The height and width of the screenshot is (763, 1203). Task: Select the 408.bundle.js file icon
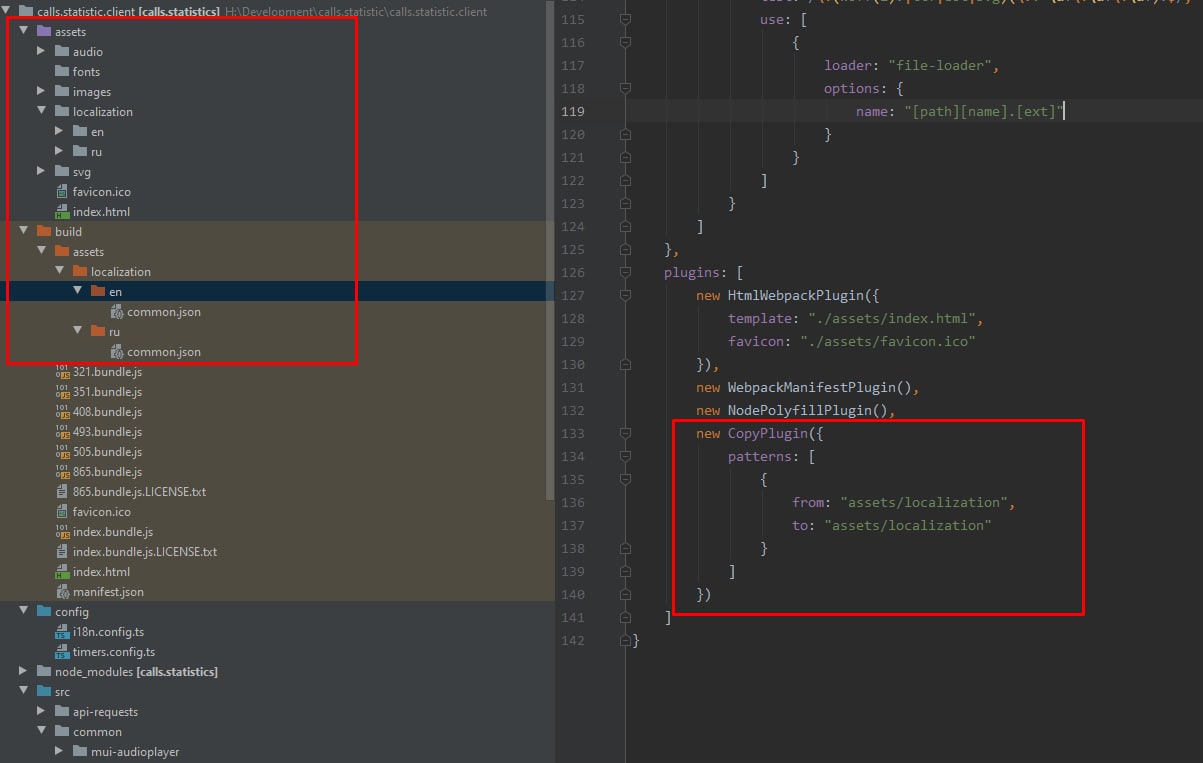pyautogui.click(x=62, y=411)
